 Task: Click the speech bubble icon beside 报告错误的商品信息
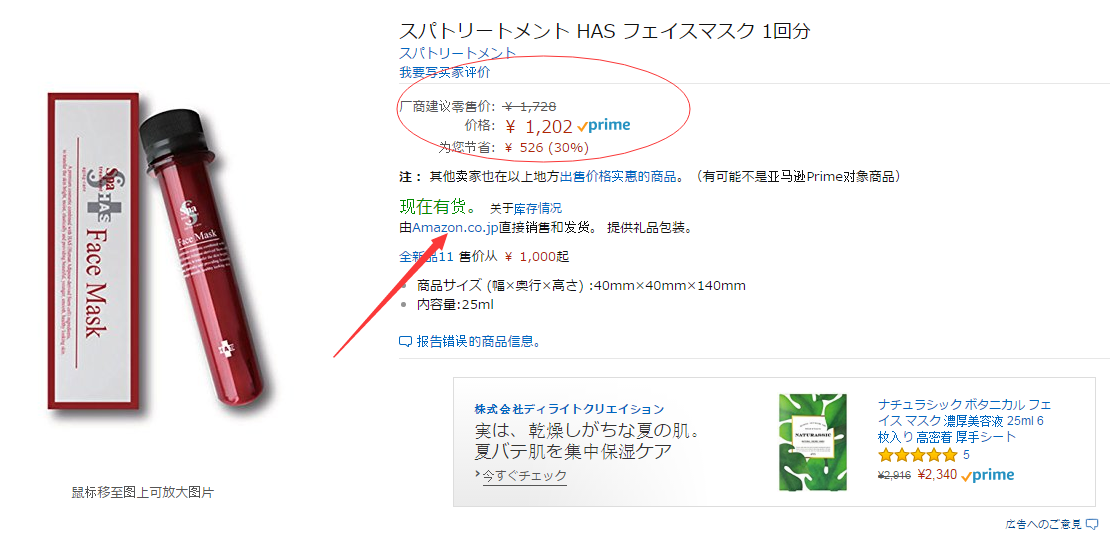[405, 341]
